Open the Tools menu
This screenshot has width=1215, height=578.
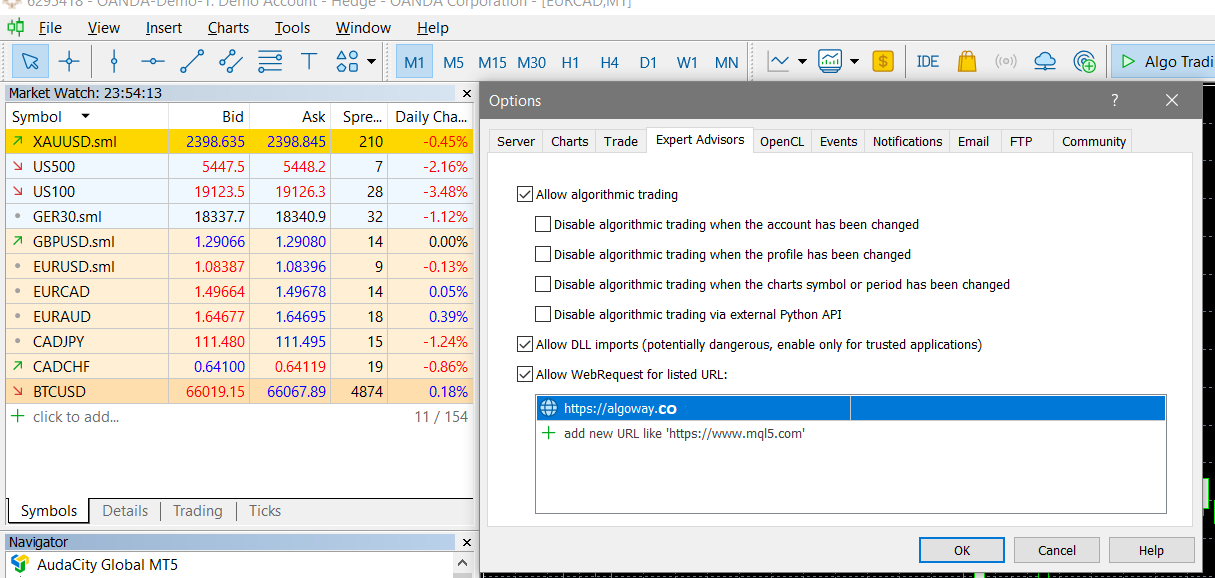coord(293,28)
